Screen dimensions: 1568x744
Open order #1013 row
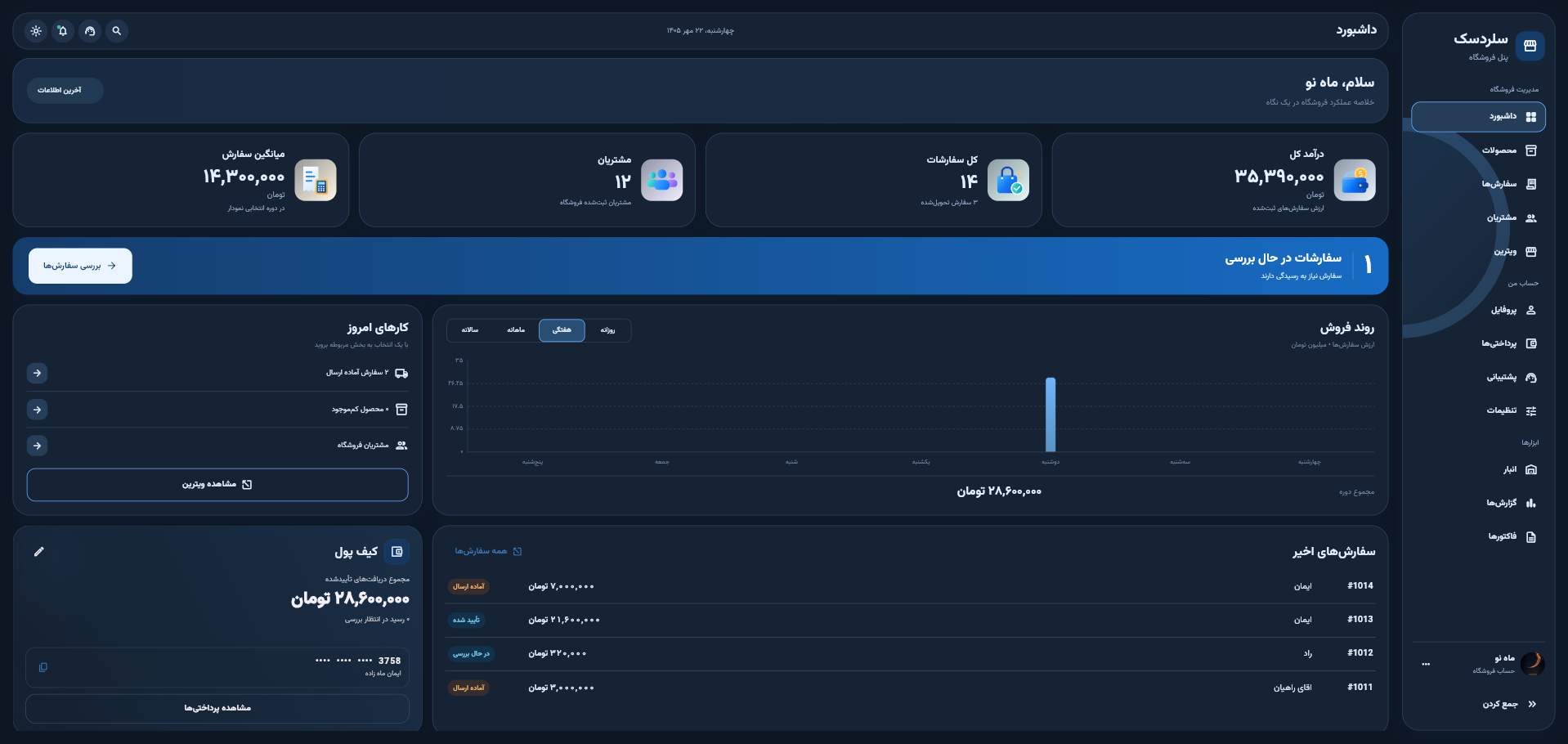[910, 620]
